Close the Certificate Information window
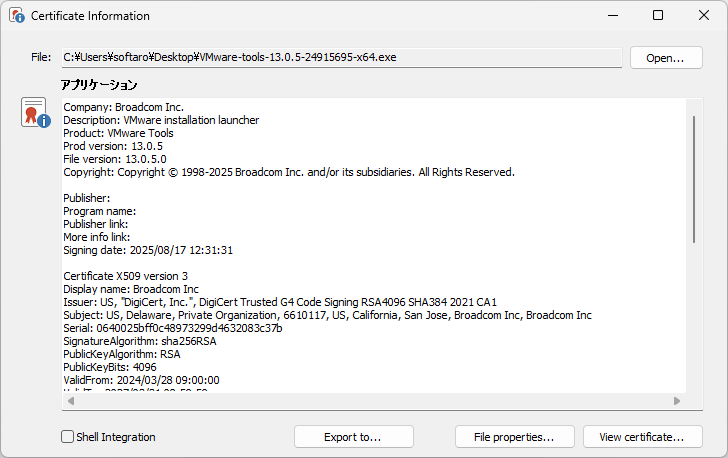The width and height of the screenshot is (728, 458). tap(703, 16)
